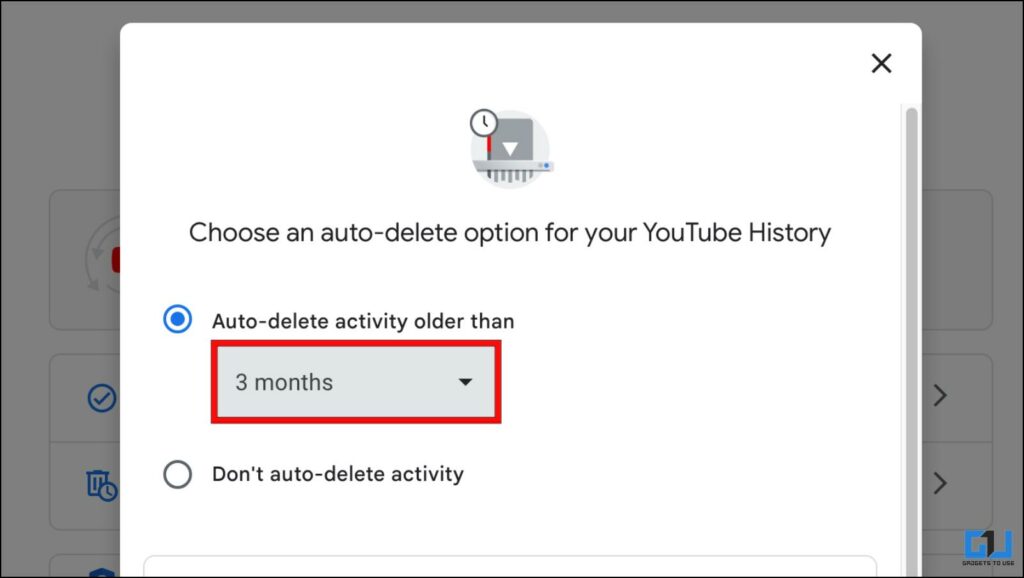This screenshot has height=578, width=1024.
Task: Choose Don't auto-delete activity
Action: coord(178,474)
